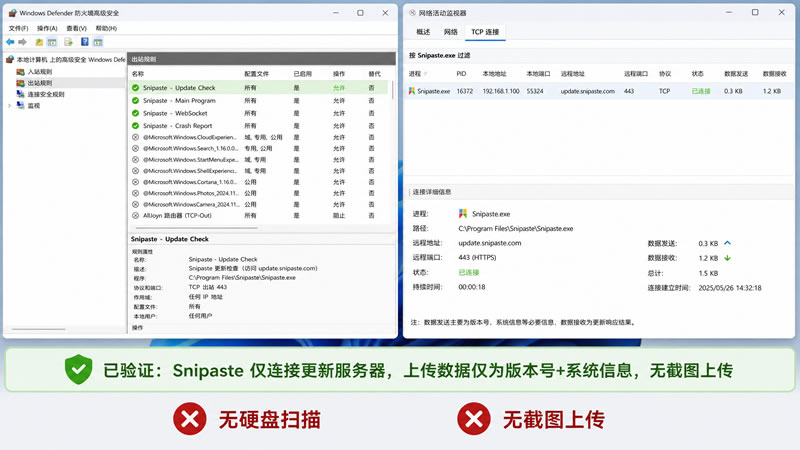The height and width of the screenshot is (450, 800).
Task: Click the update.snipaste.com cell in TCP table
Action: (587, 91)
